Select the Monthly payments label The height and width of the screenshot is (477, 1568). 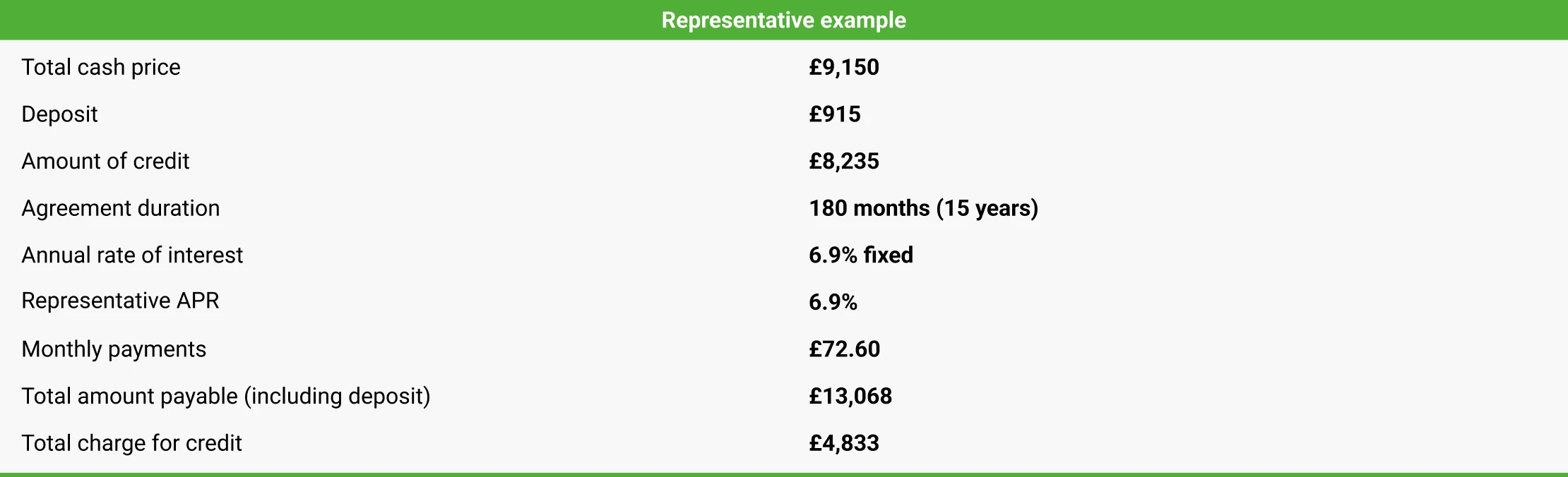pos(114,349)
